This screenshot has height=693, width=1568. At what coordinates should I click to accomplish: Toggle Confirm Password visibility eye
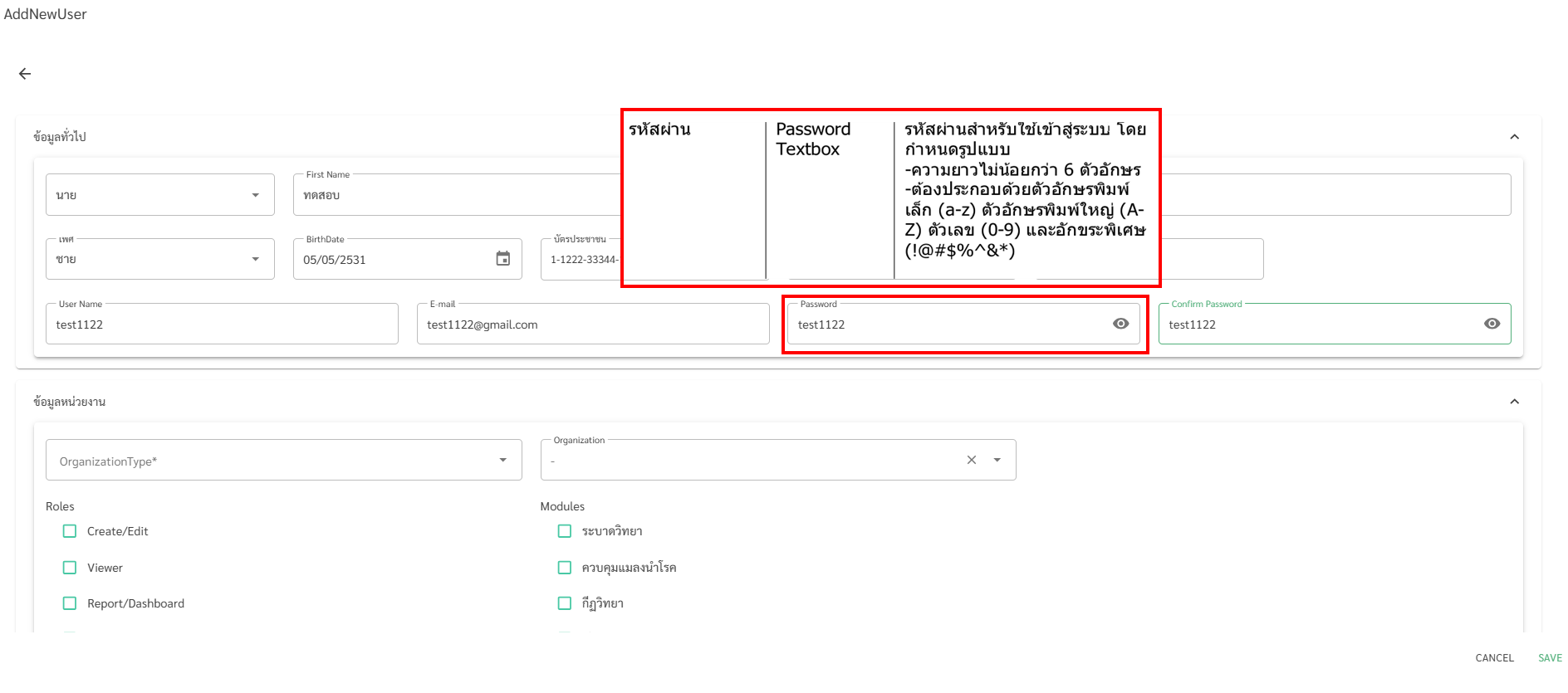coord(1492,324)
